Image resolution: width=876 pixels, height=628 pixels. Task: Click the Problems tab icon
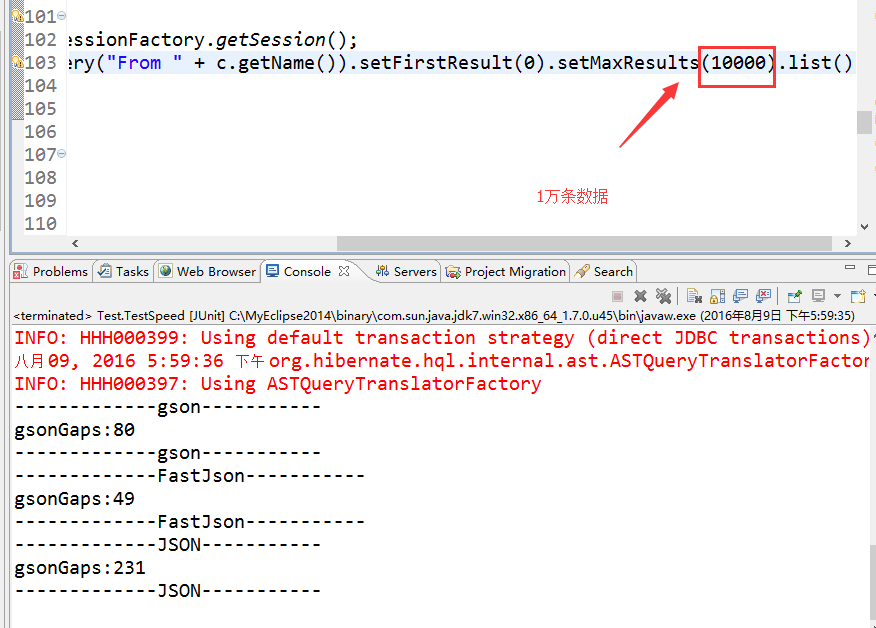coord(21,272)
